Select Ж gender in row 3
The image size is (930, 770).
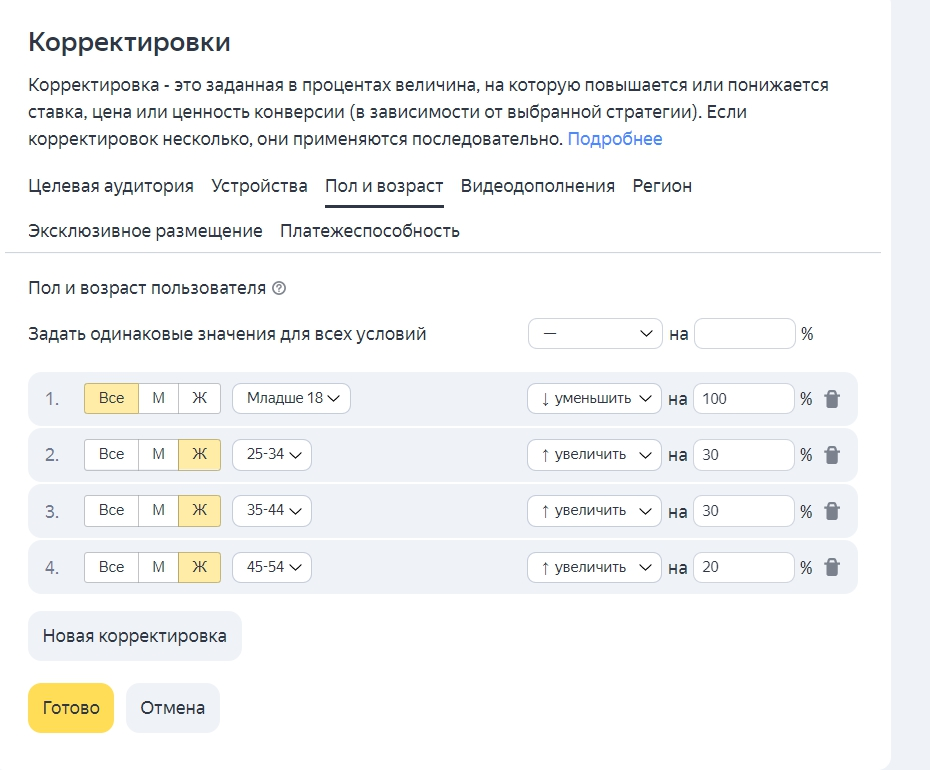tap(199, 510)
